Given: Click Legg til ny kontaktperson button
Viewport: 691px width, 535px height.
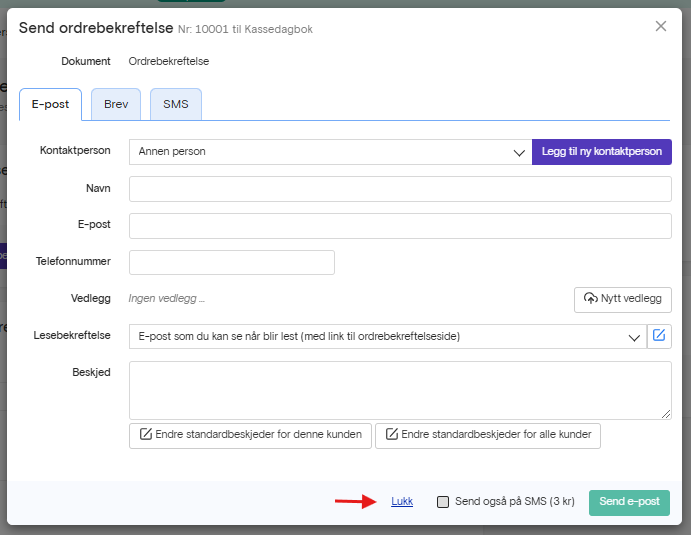Looking at the screenshot, I should [602, 152].
